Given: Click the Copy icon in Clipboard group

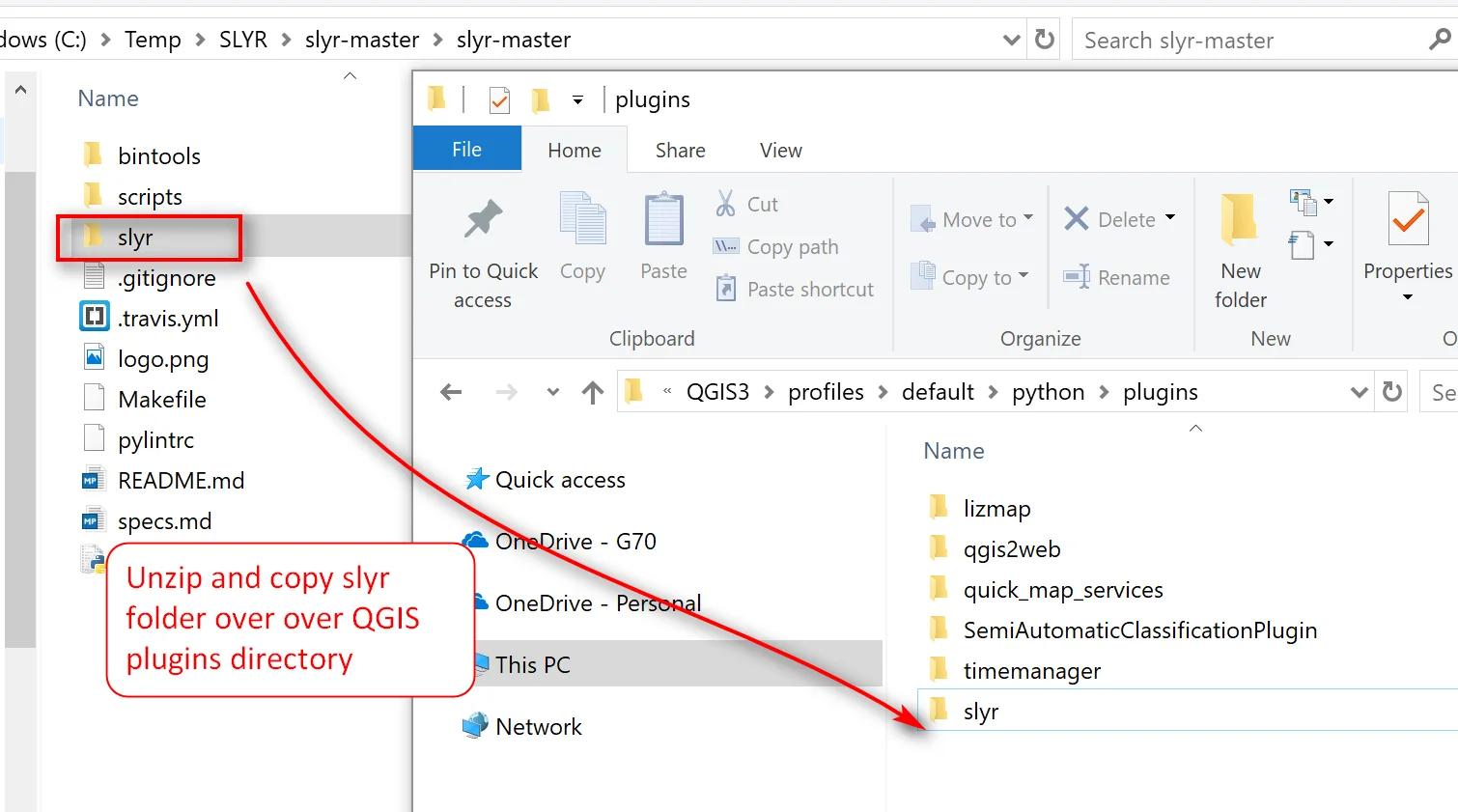Looking at the screenshot, I should point(582,217).
